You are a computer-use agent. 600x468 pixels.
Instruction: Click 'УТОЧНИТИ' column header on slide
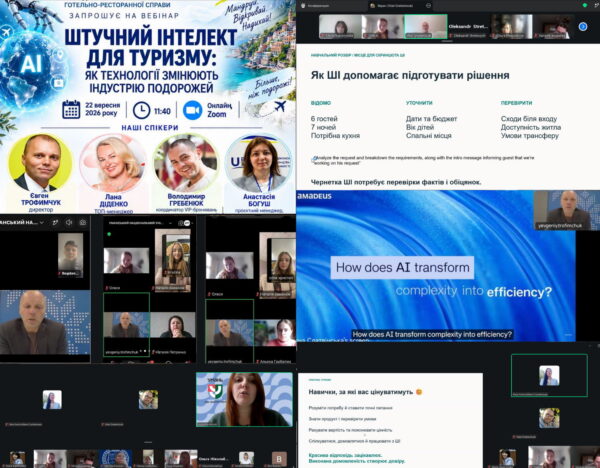419,103
